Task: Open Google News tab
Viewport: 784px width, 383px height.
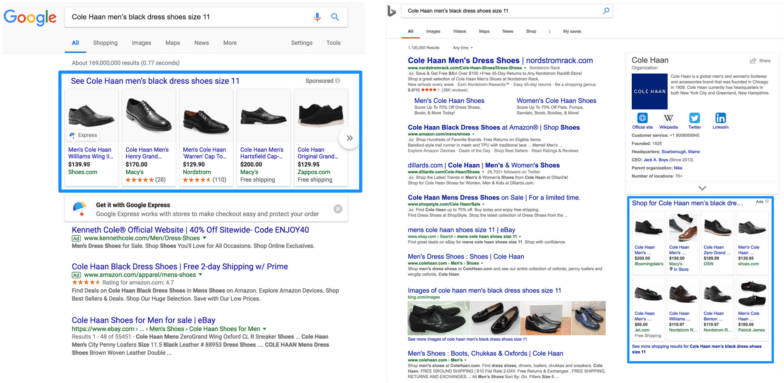Action: point(202,43)
